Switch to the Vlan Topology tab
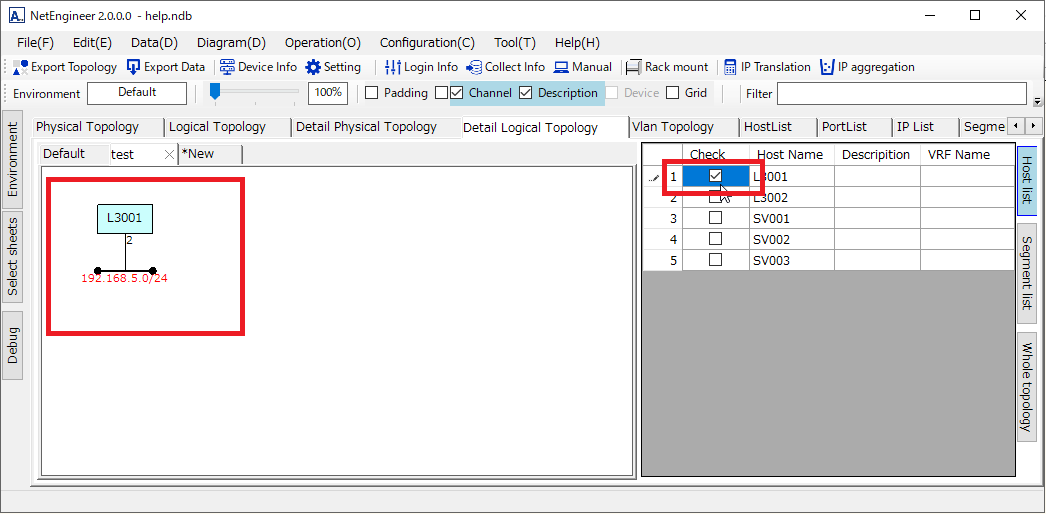The height and width of the screenshot is (514, 1046). pos(673,127)
